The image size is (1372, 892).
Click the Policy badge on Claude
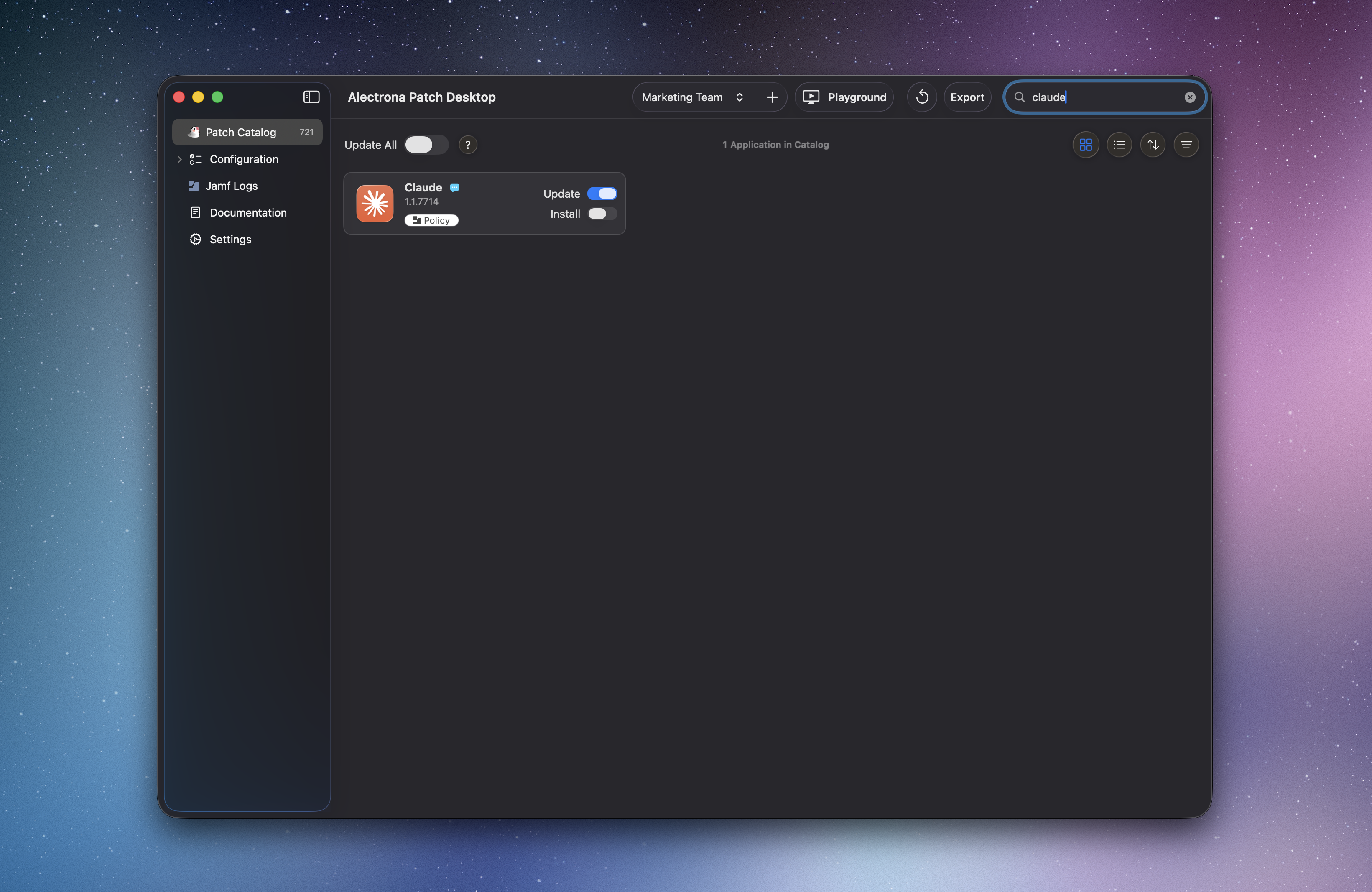pos(431,220)
